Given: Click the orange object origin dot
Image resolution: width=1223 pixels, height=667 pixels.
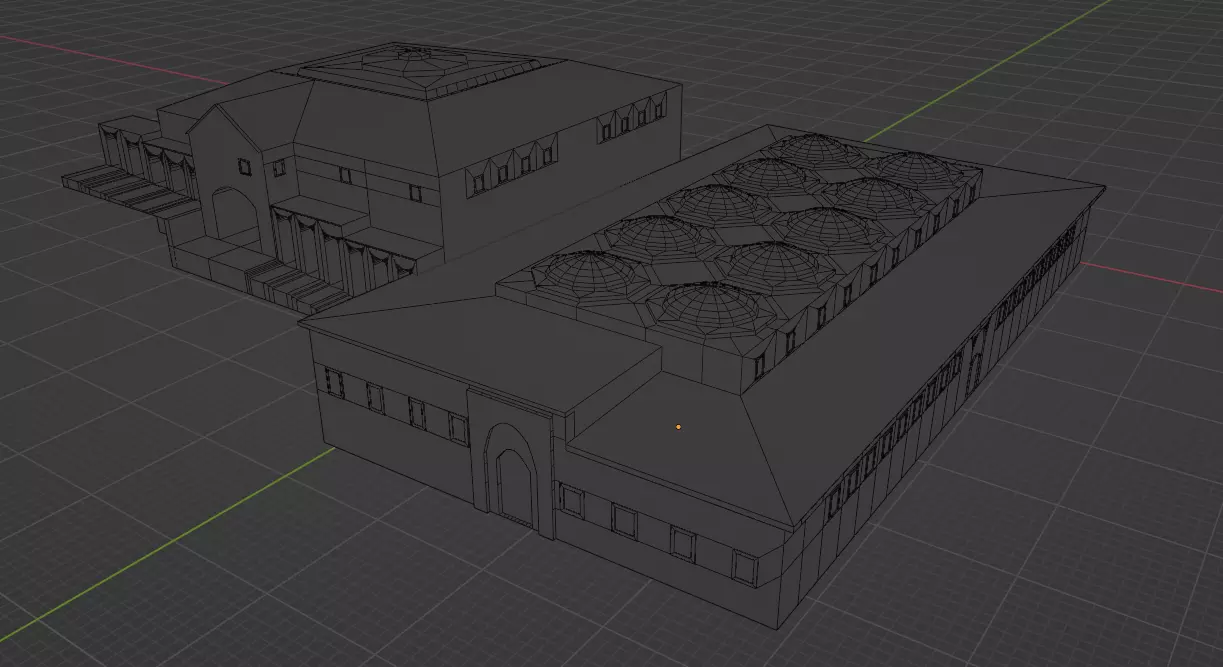Looking at the screenshot, I should (x=678, y=427).
